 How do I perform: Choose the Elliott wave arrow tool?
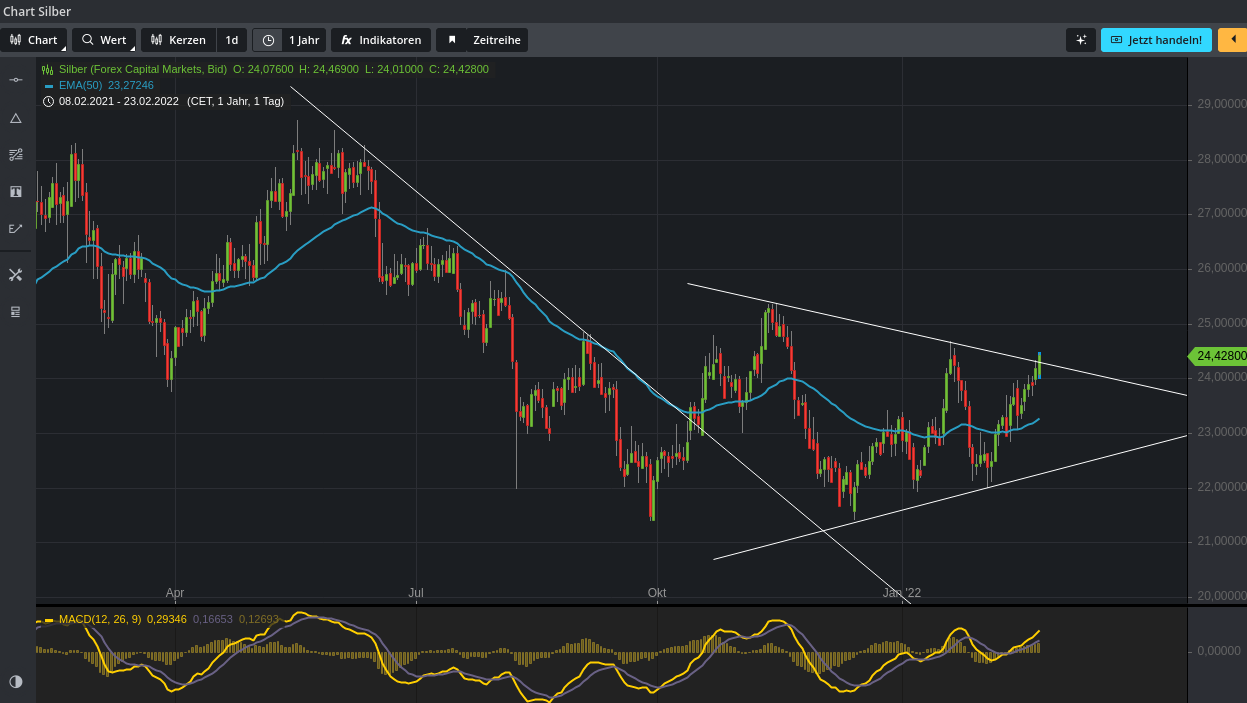coord(15,228)
